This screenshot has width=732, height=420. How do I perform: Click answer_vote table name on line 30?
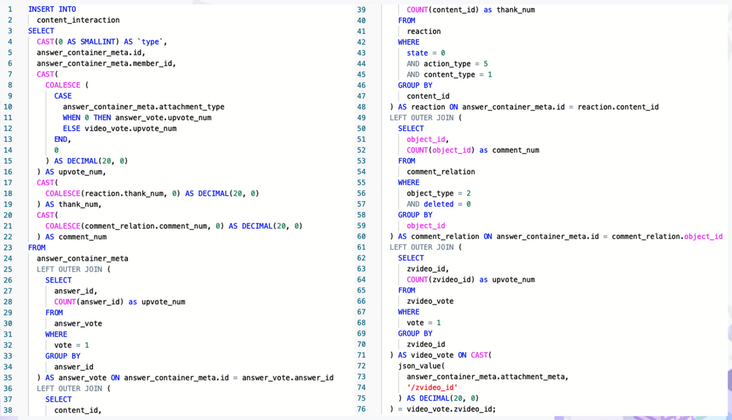click(x=78, y=323)
